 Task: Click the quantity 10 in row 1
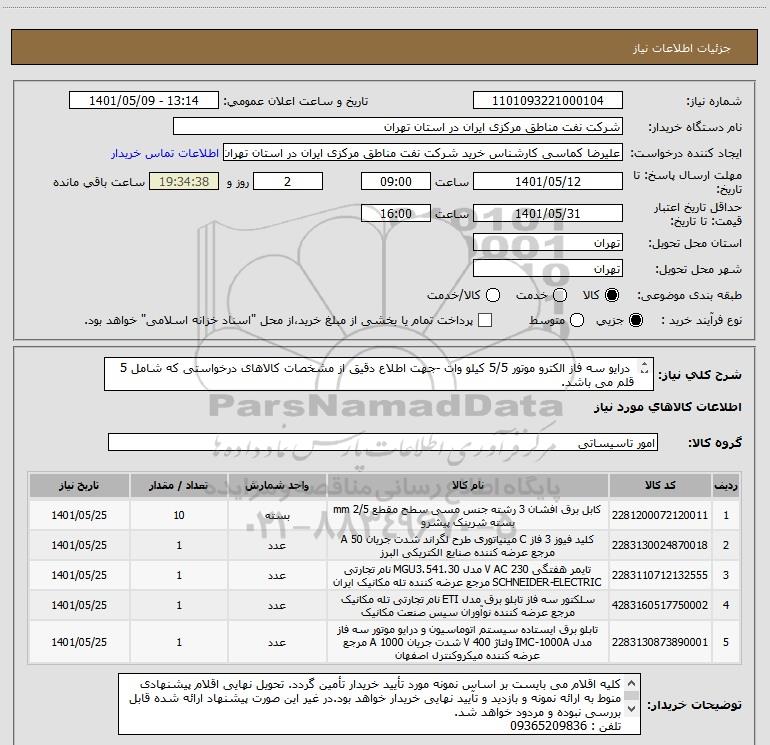[x=179, y=515]
